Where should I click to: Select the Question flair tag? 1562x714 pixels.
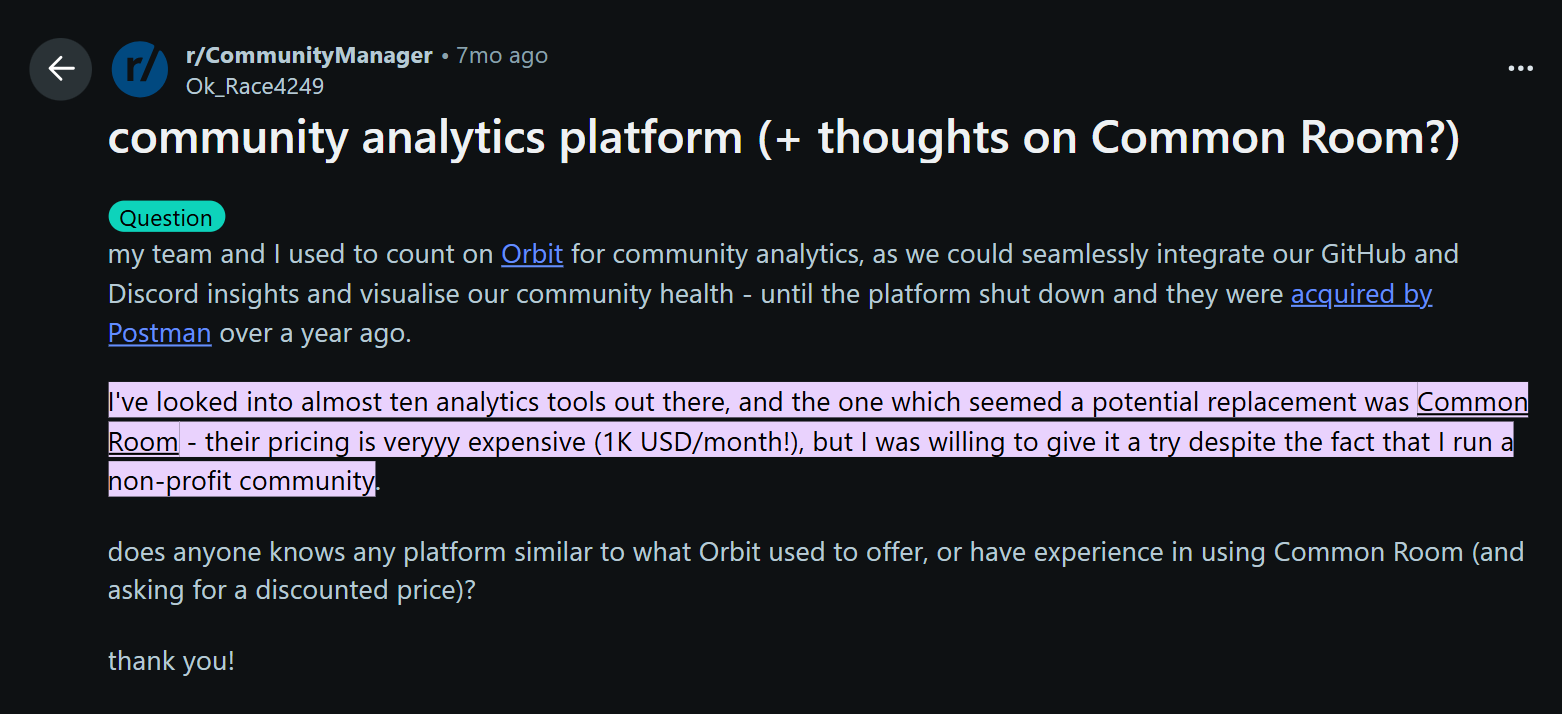(x=166, y=216)
